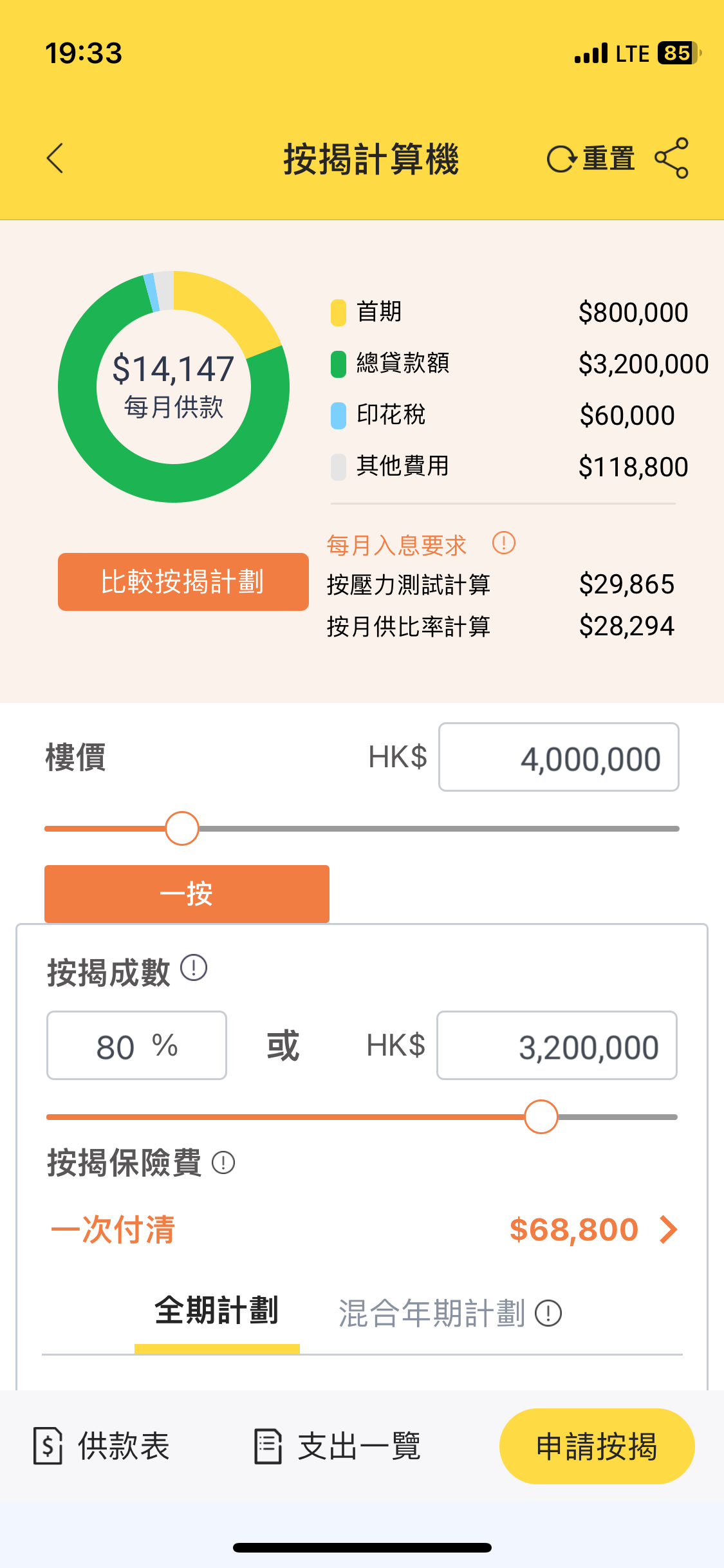Select the 一按 mortgage tab
724x1568 pixels.
click(x=187, y=893)
